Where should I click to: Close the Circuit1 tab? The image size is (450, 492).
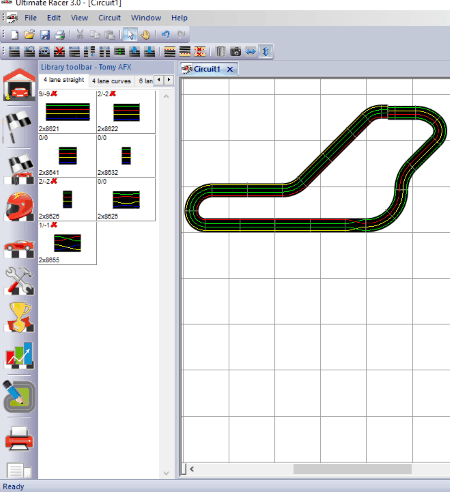tap(230, 69)
